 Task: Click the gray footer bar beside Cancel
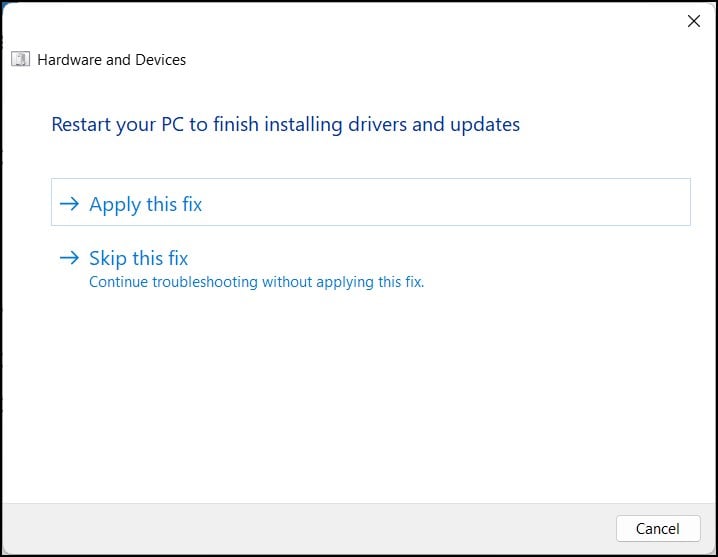(x=307, y=528)
